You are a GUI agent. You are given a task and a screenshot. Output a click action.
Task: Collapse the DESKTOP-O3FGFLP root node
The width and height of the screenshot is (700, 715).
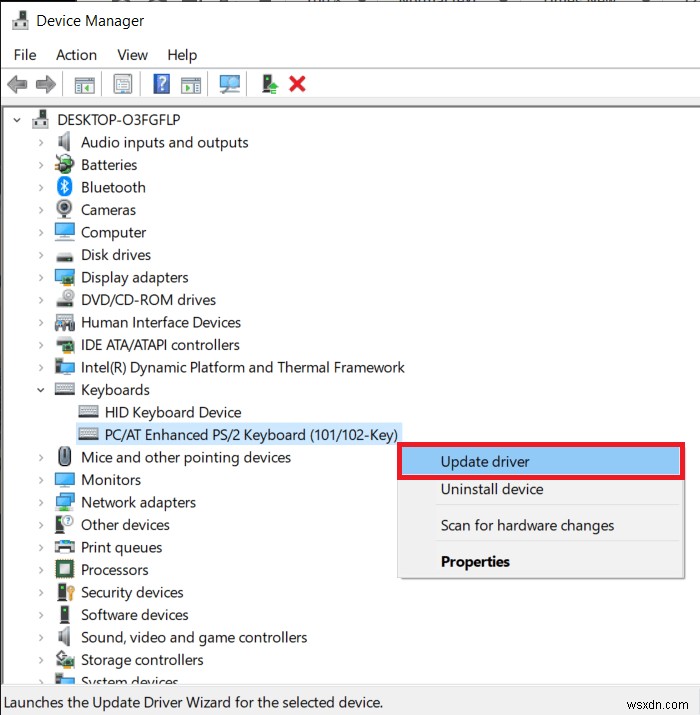click(x=17, y=120)
